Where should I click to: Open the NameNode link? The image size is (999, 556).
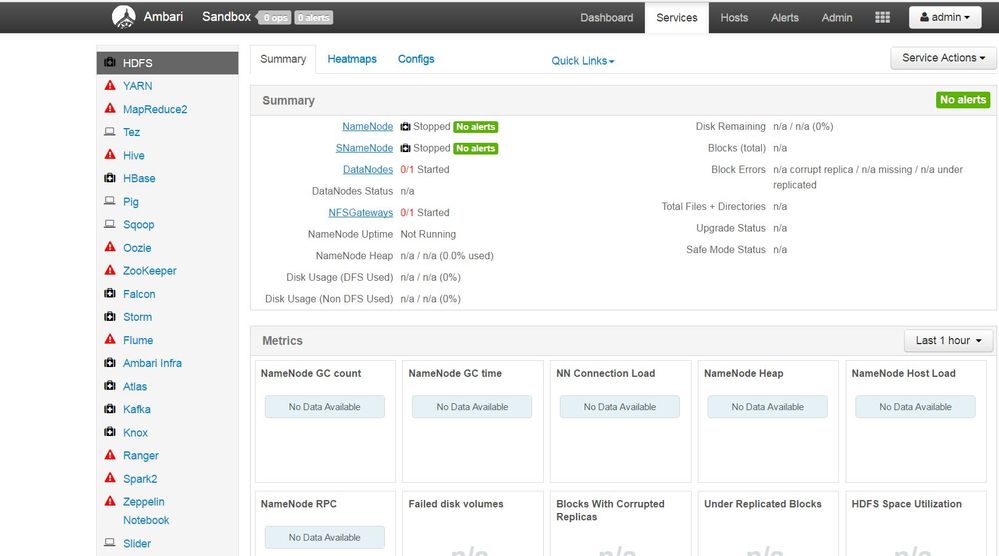368,127
